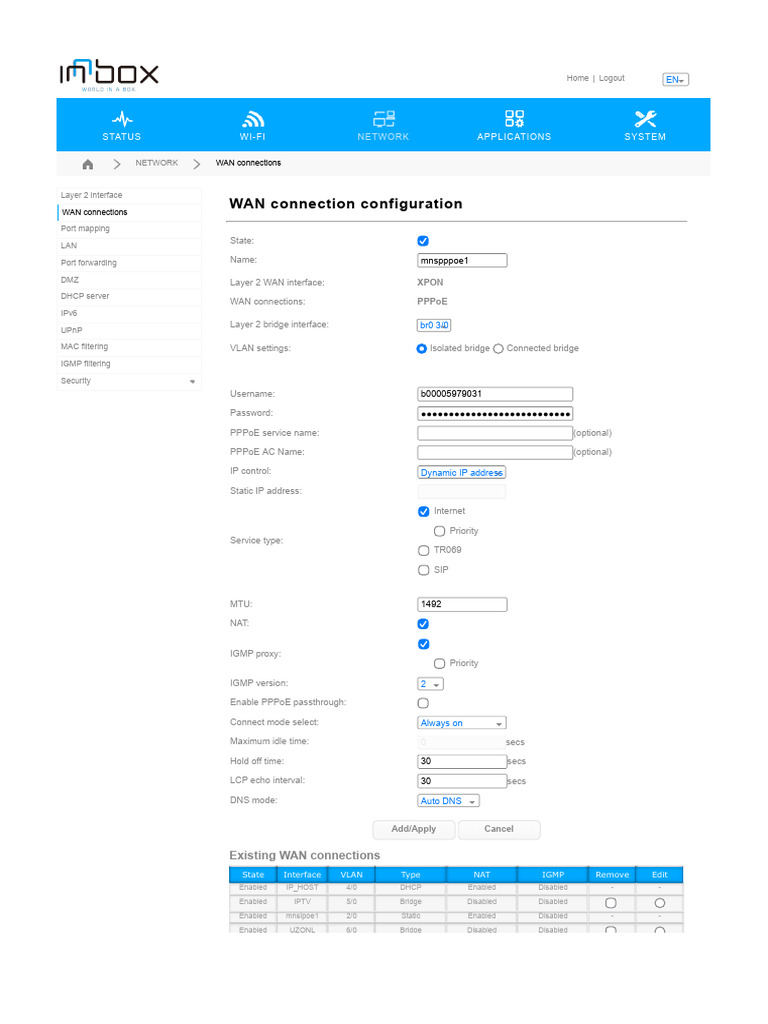Open the NETWORK devices icon
Image resolution: width=768 pixels, height=1024 pixels.
point(383,119)
